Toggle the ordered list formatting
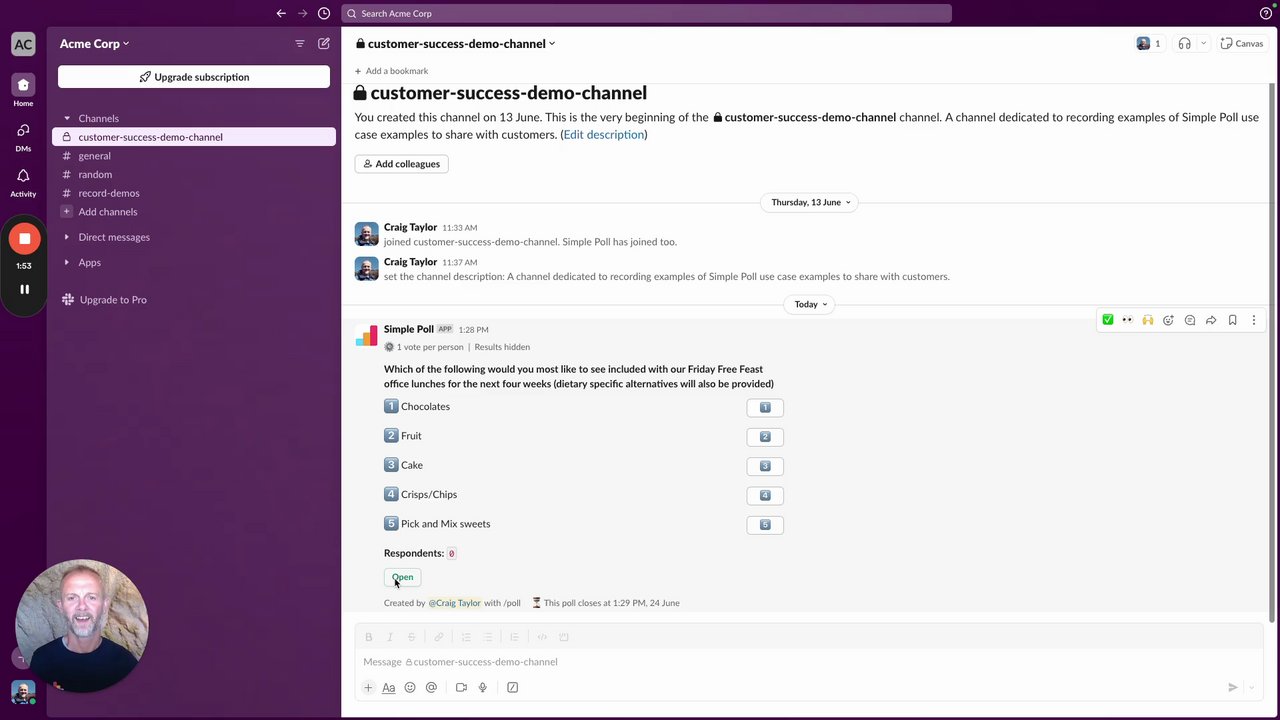The image size is (1280, 720). click(466, 637)
